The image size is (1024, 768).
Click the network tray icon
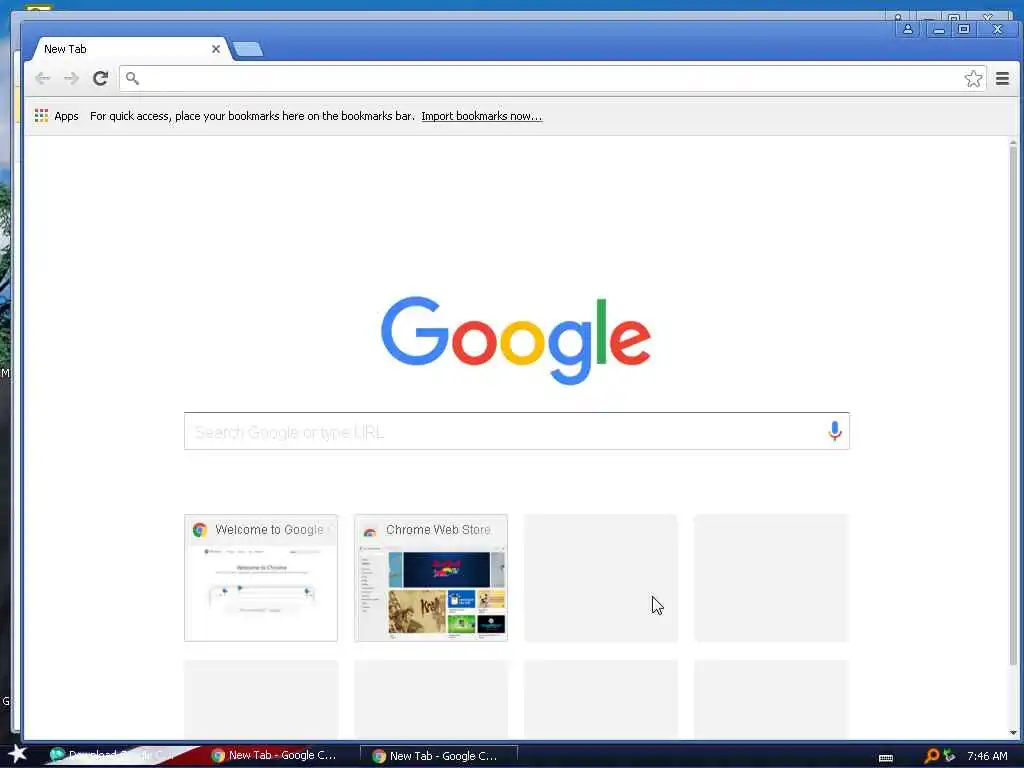pos(950,756)
